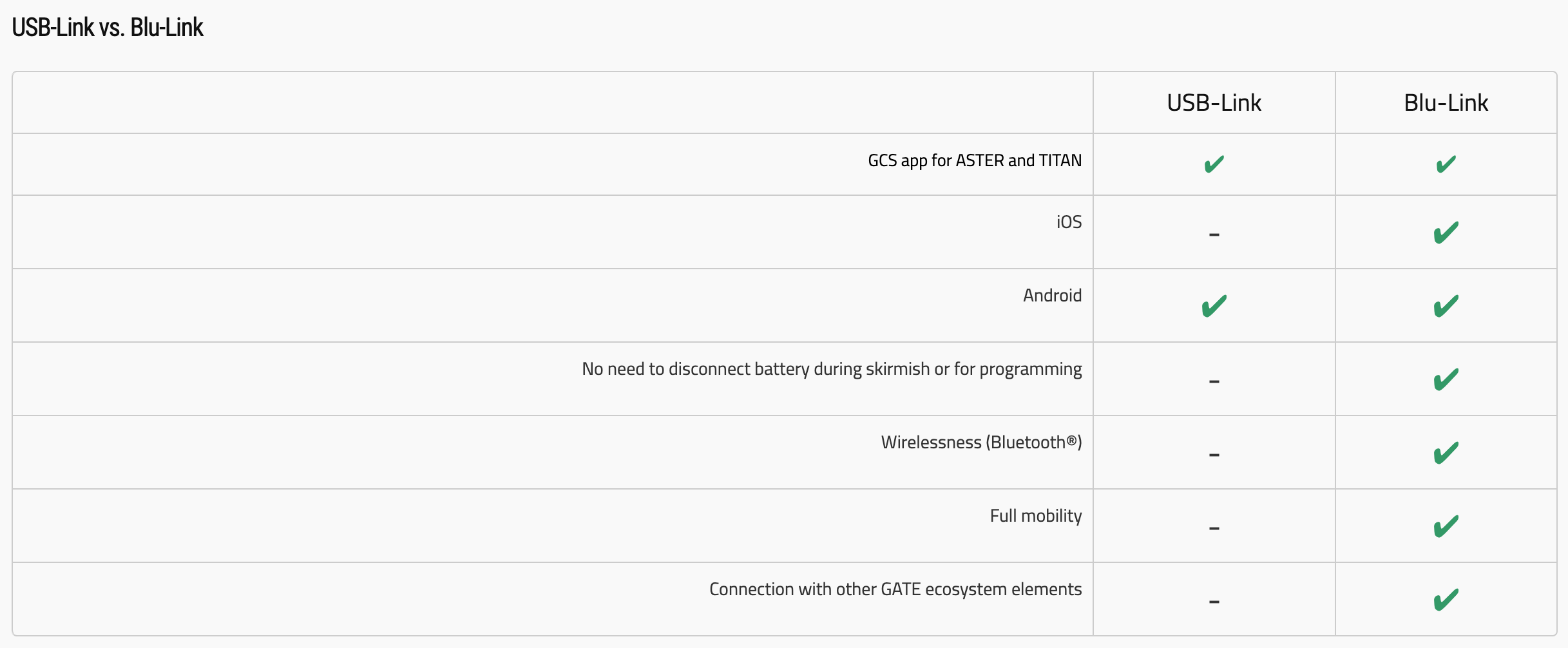
Task: Click the Blu-Link column header
Action: point(1446,103)
